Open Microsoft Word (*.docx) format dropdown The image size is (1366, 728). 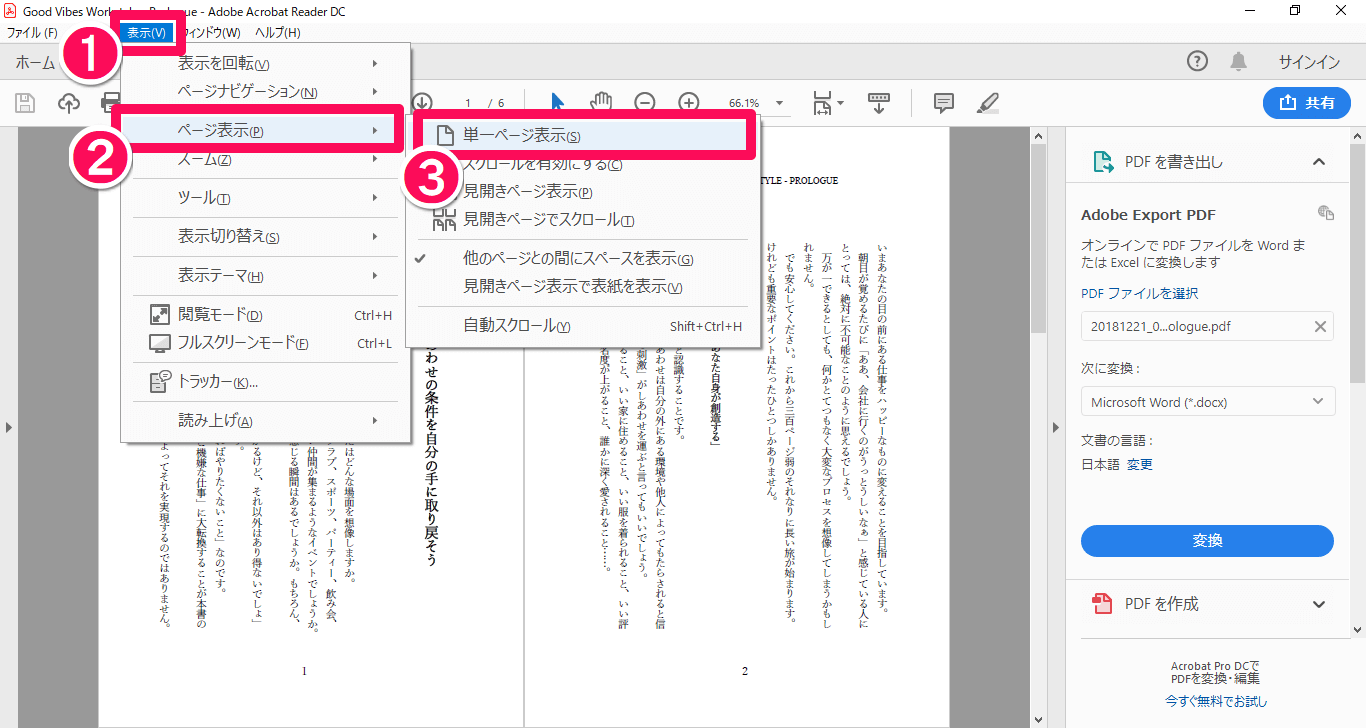click(1208, 402)
